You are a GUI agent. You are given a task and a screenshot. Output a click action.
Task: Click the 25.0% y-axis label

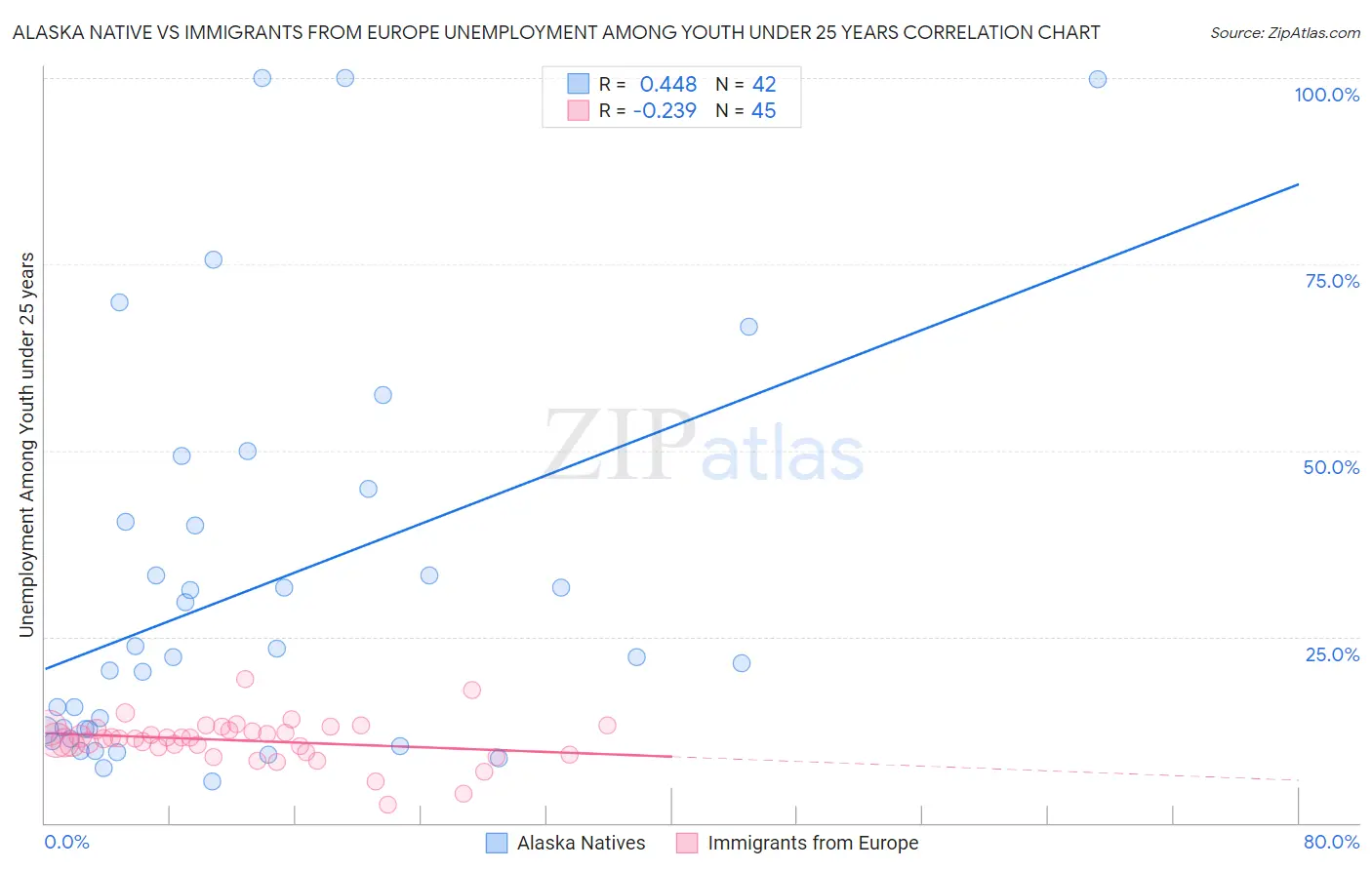tap(1332, 654)
